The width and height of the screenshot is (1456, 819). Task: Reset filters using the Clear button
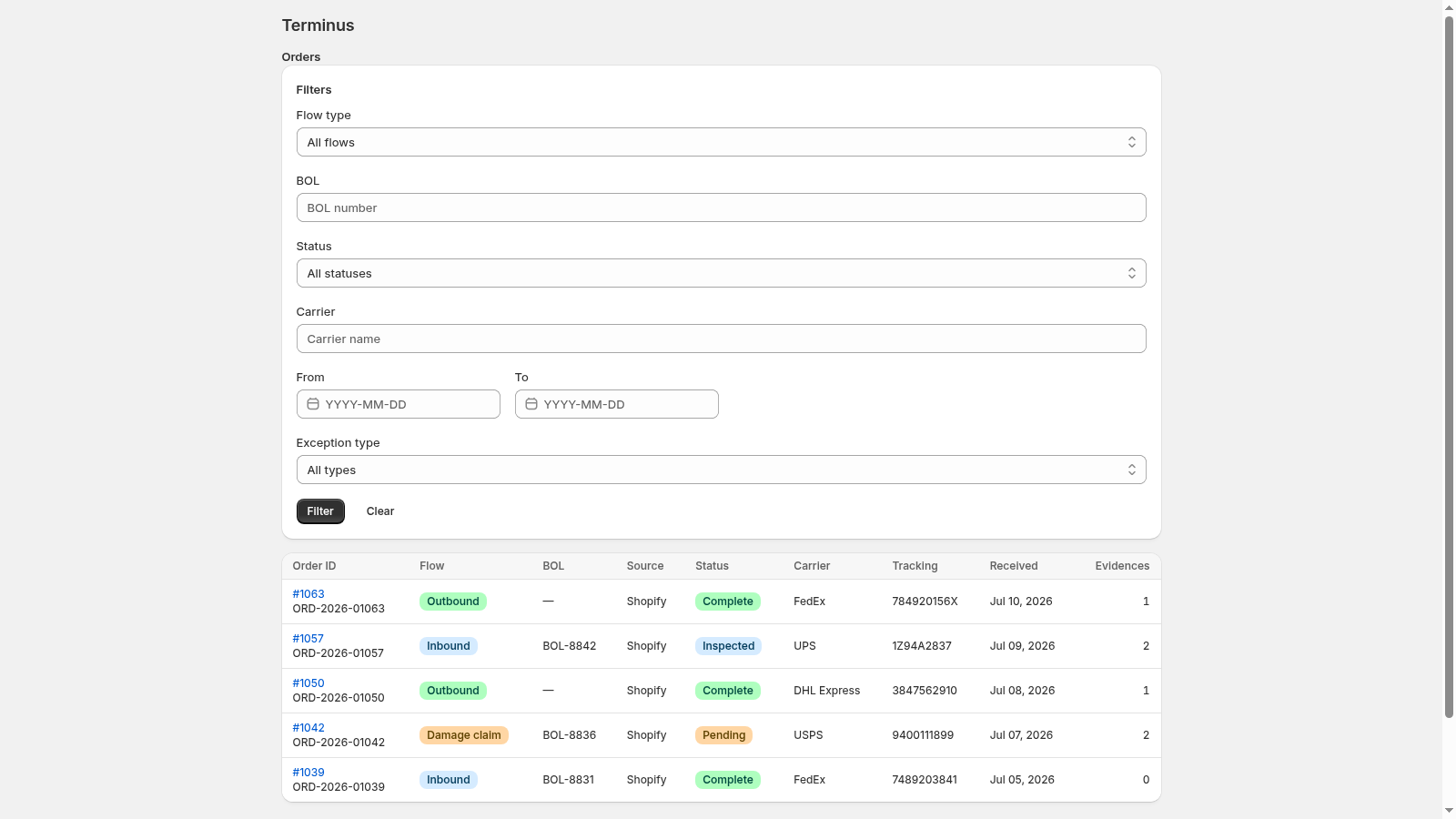tap(380, 511)
